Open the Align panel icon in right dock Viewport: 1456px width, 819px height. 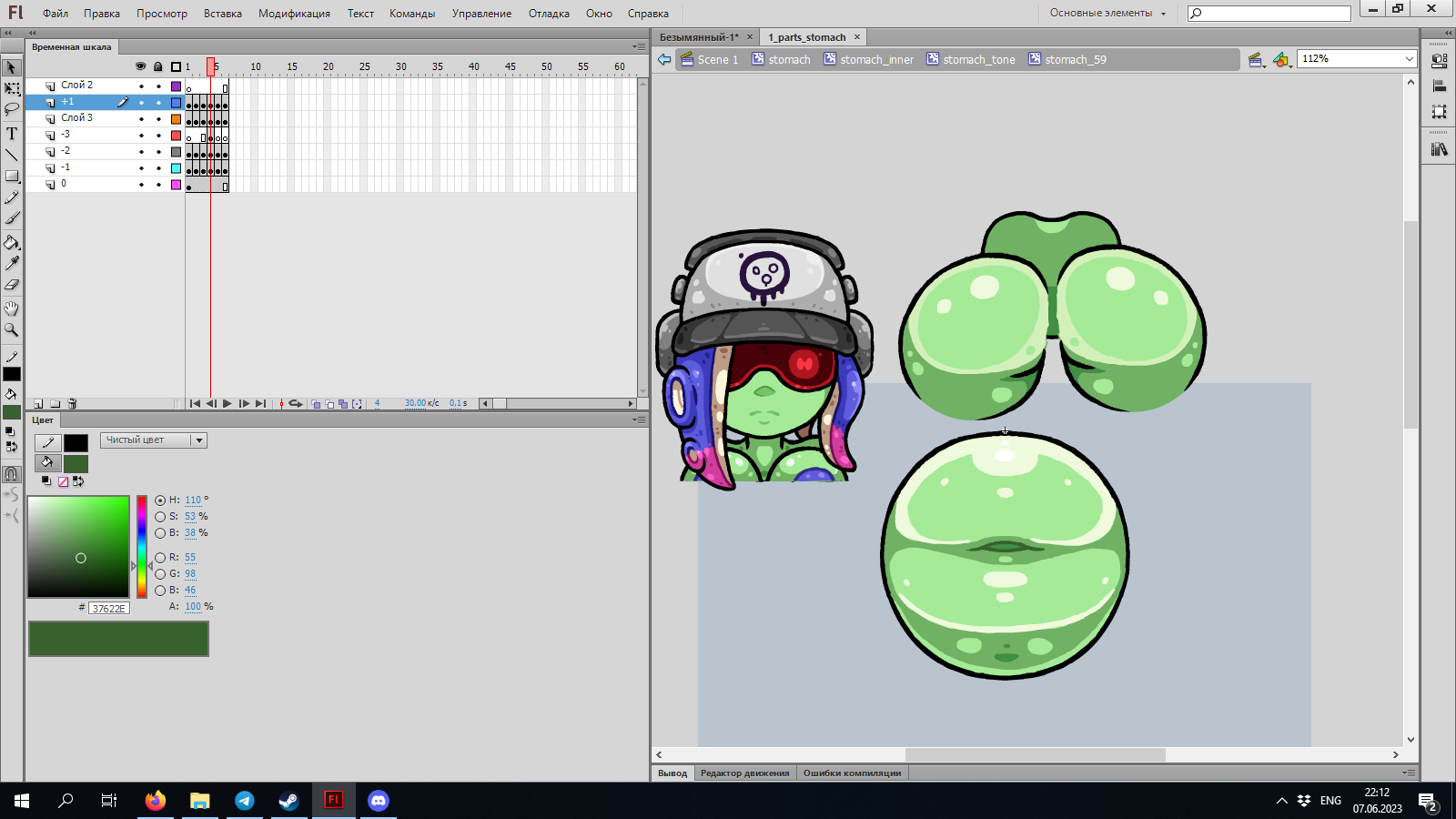click(1440, 86)
